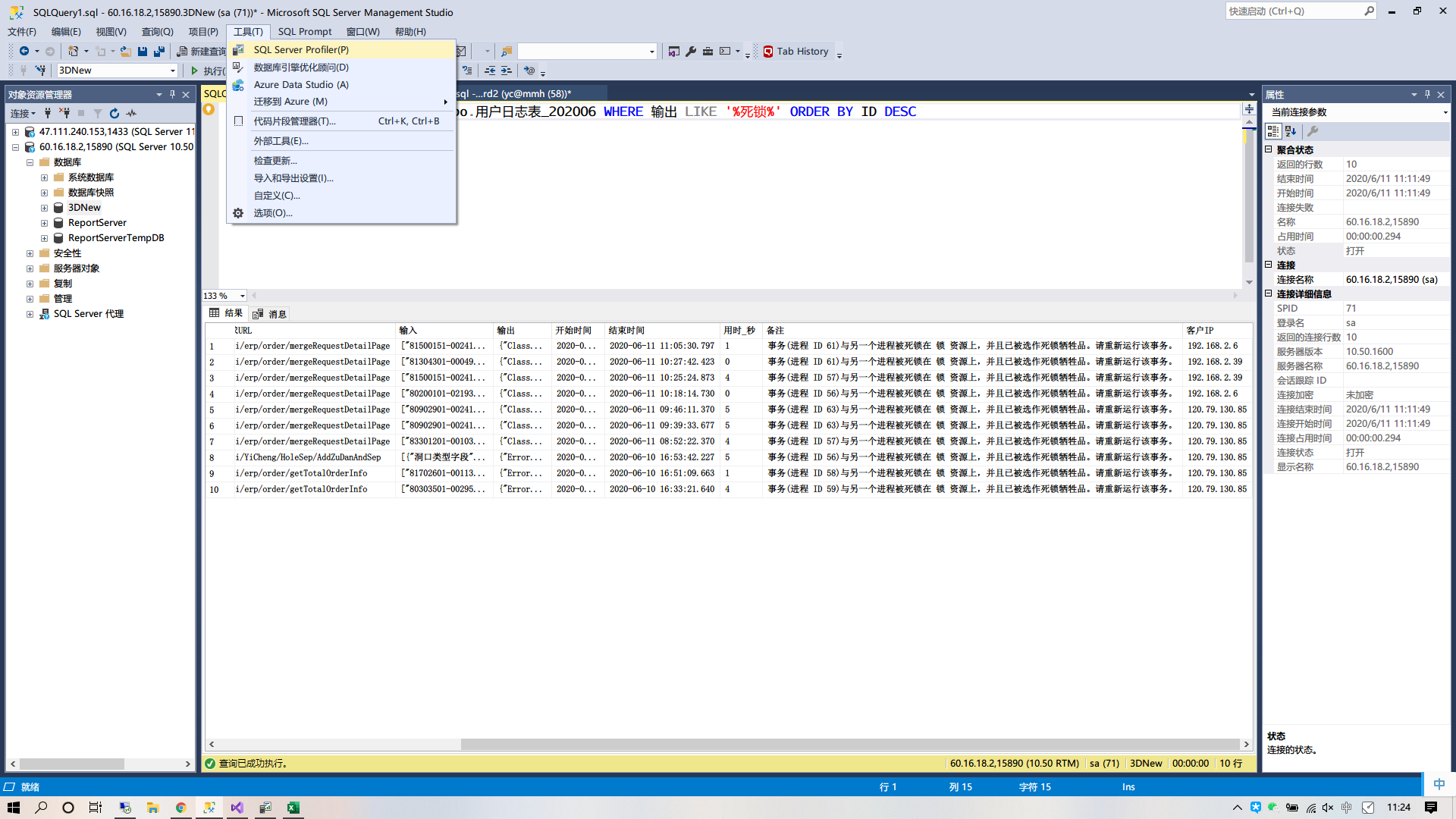The height and width of the screenshot is (819, 1456).
Task: Expand the SQL Server 代理 node
Action: 30,314
